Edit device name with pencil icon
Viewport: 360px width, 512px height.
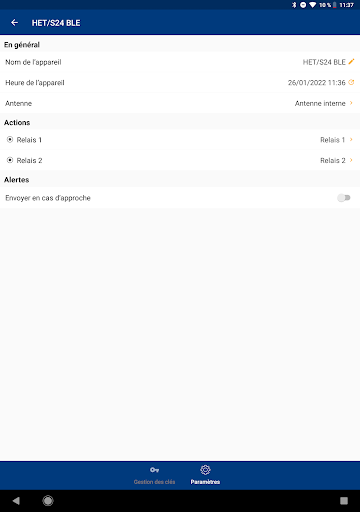(351, 62)
